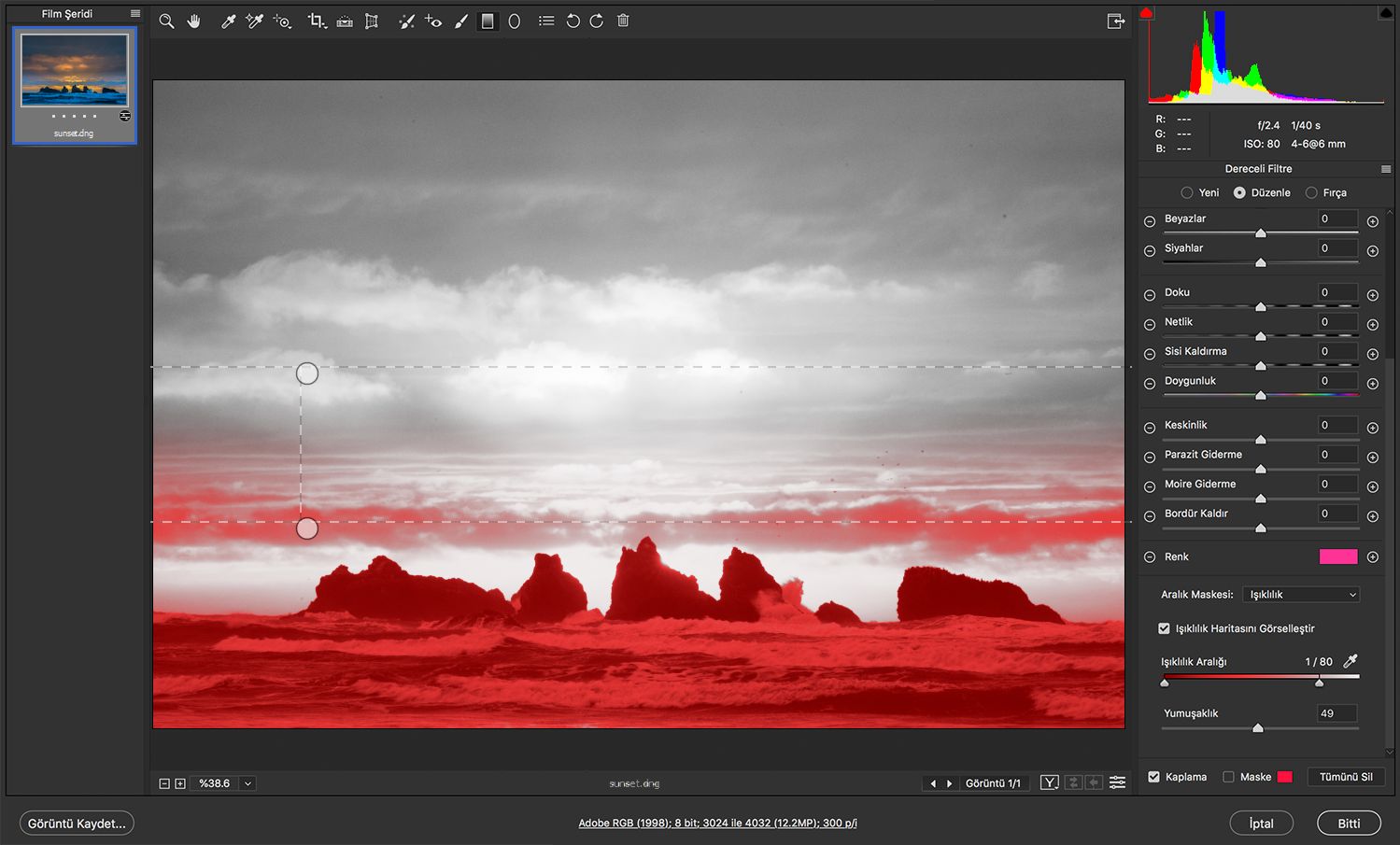Open the Dereceli Filtre panel menu

coord(1386,169)
